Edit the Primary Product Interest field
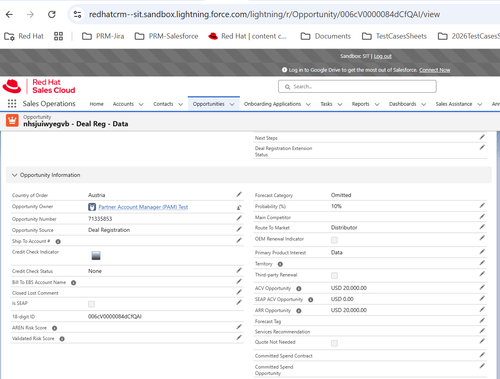This screenshot has width=500, height=379. click(x=482, y=252)
